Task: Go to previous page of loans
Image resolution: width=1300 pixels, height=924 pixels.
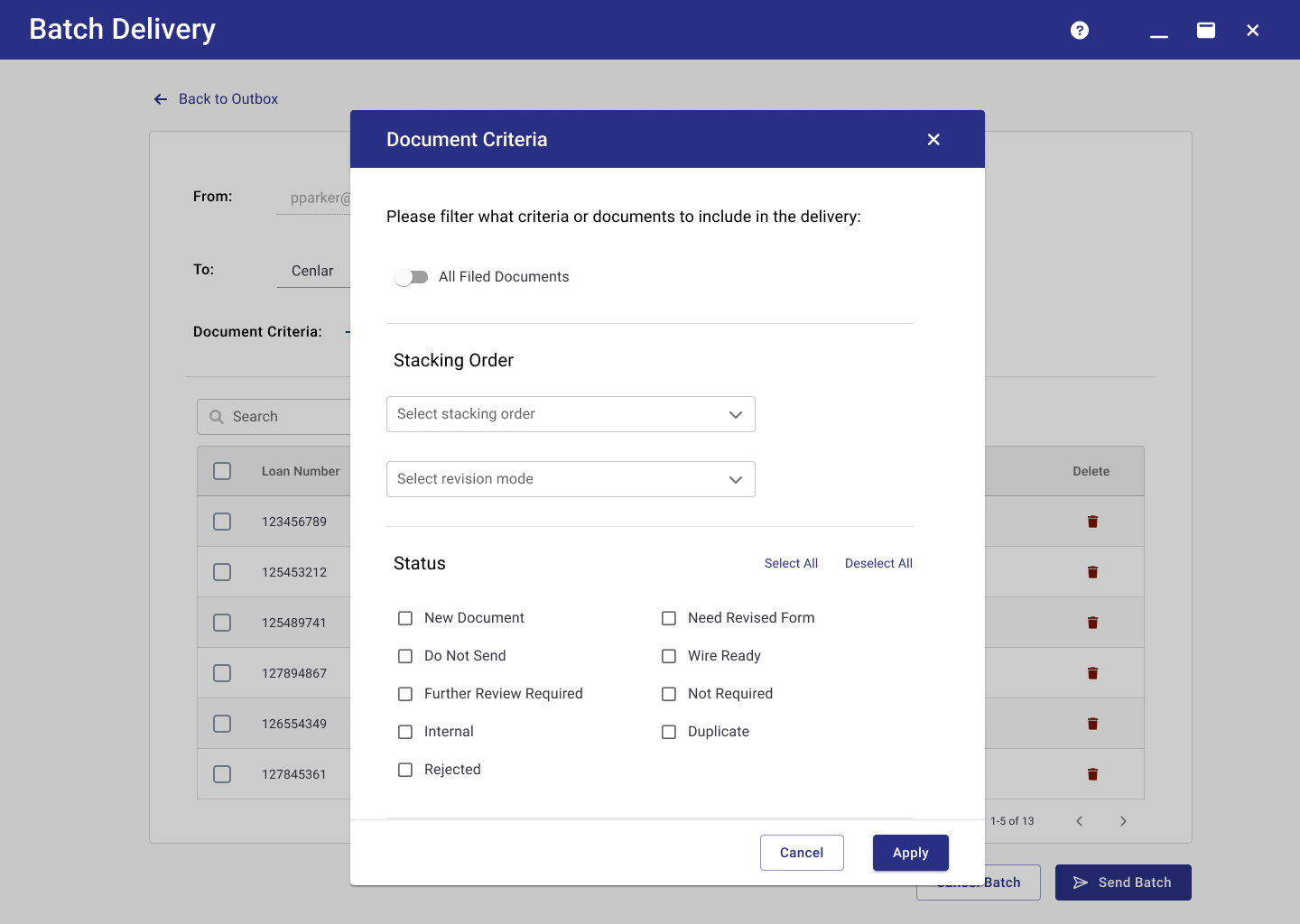Action: click(1080, 821)
